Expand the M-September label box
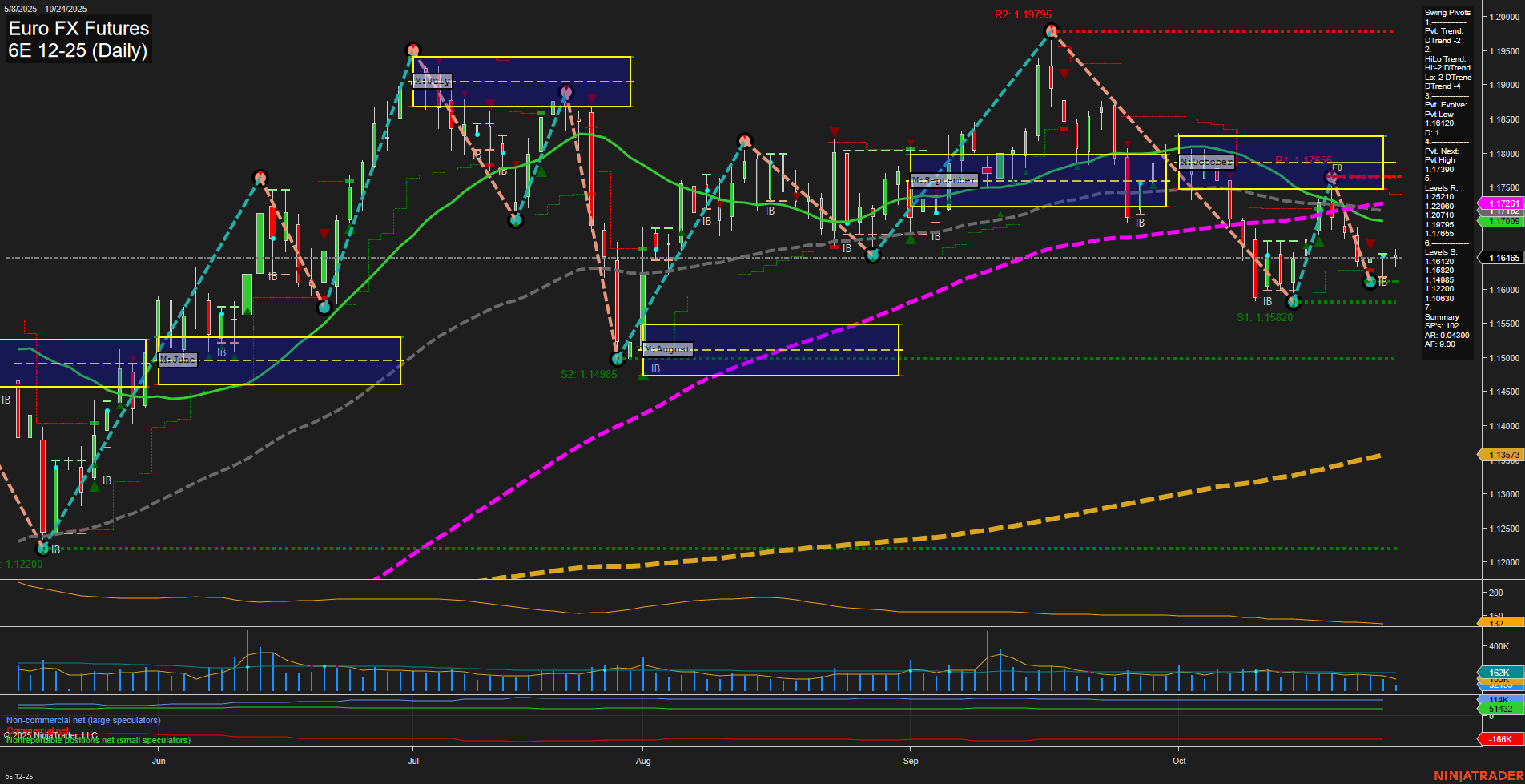 945,180
